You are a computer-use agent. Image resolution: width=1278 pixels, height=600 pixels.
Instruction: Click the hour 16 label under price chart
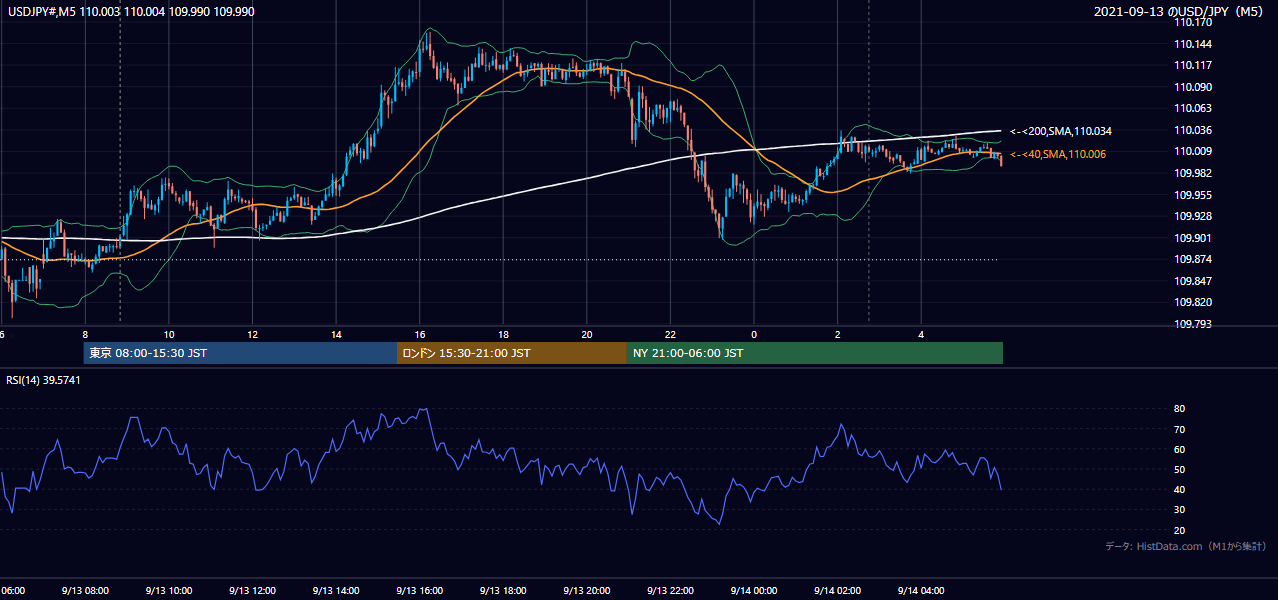(x=420, y=335)
